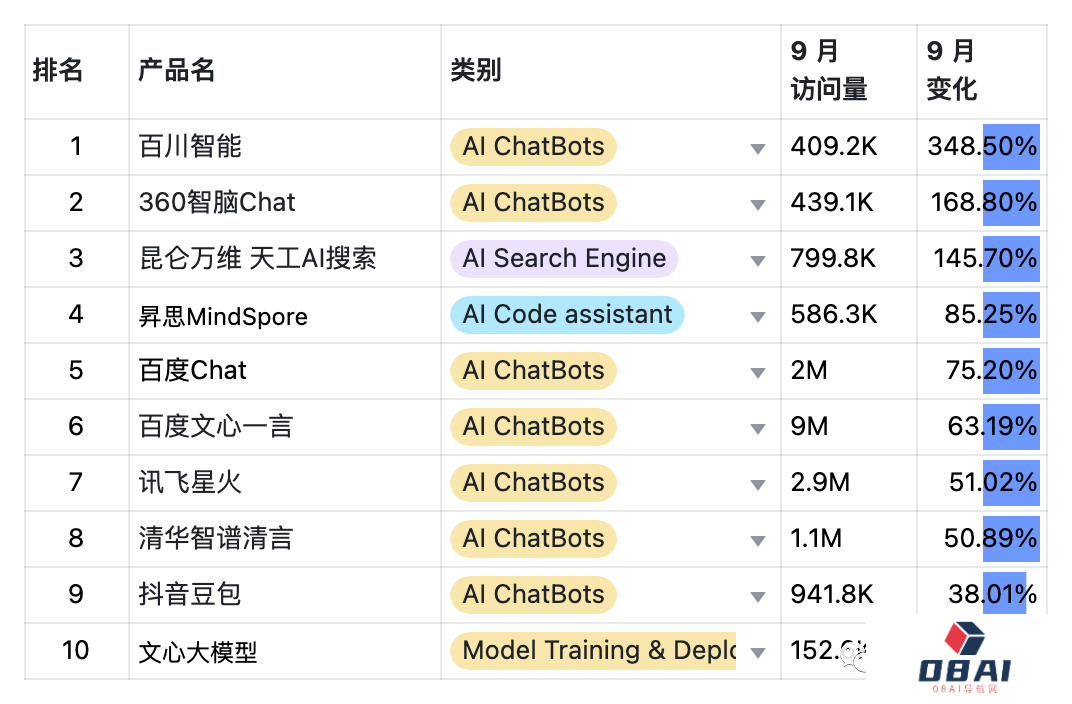The height and width of the screenshot is (704, 1072).
Task: Open category dropdown arrow for 昇思MindSpore row
Action: coord(757,316)
